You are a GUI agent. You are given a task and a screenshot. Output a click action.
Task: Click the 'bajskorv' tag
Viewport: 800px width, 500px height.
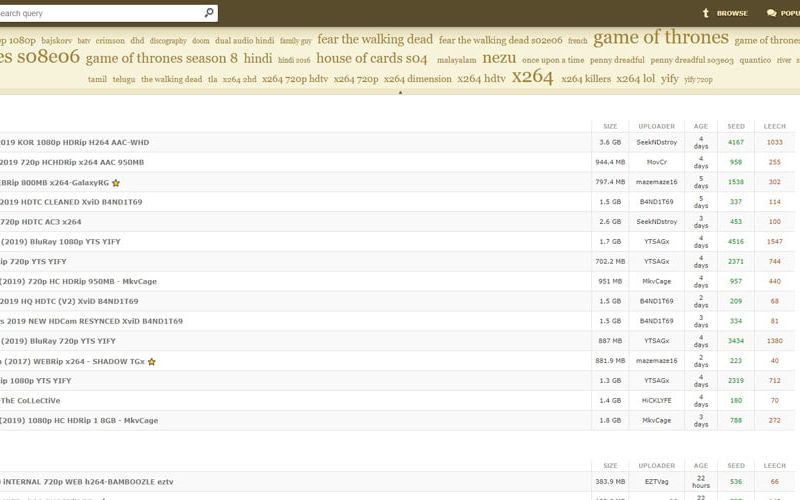[x=57, y=41]
